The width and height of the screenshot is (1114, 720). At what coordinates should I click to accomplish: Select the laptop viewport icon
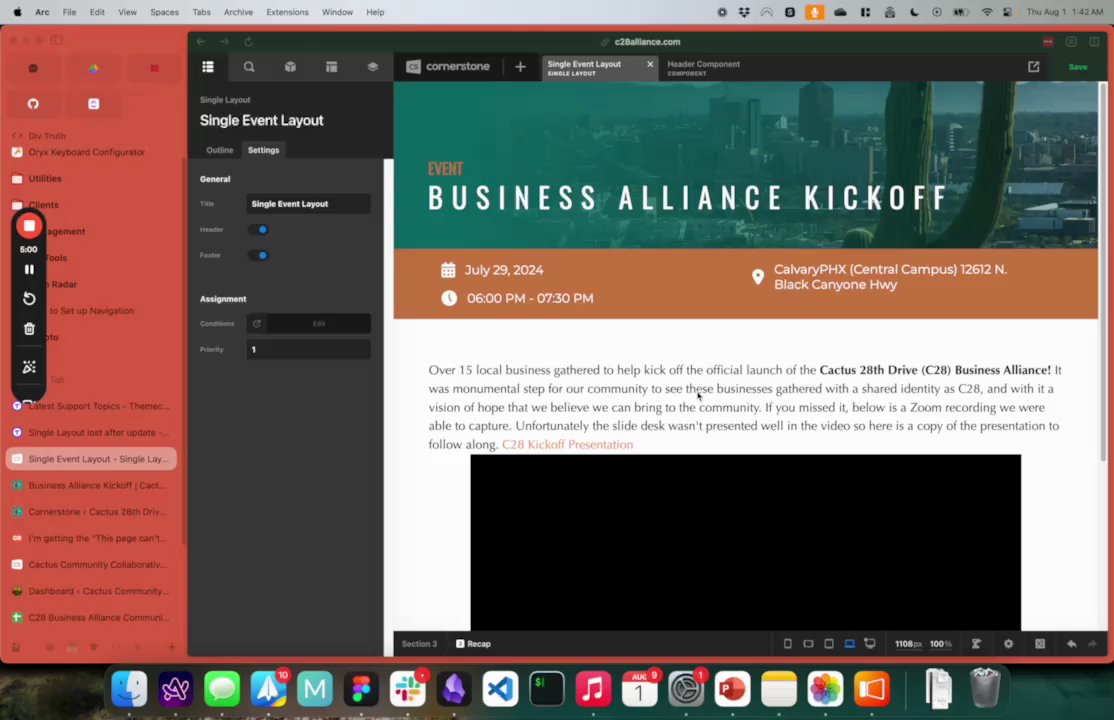pos(849,644)
